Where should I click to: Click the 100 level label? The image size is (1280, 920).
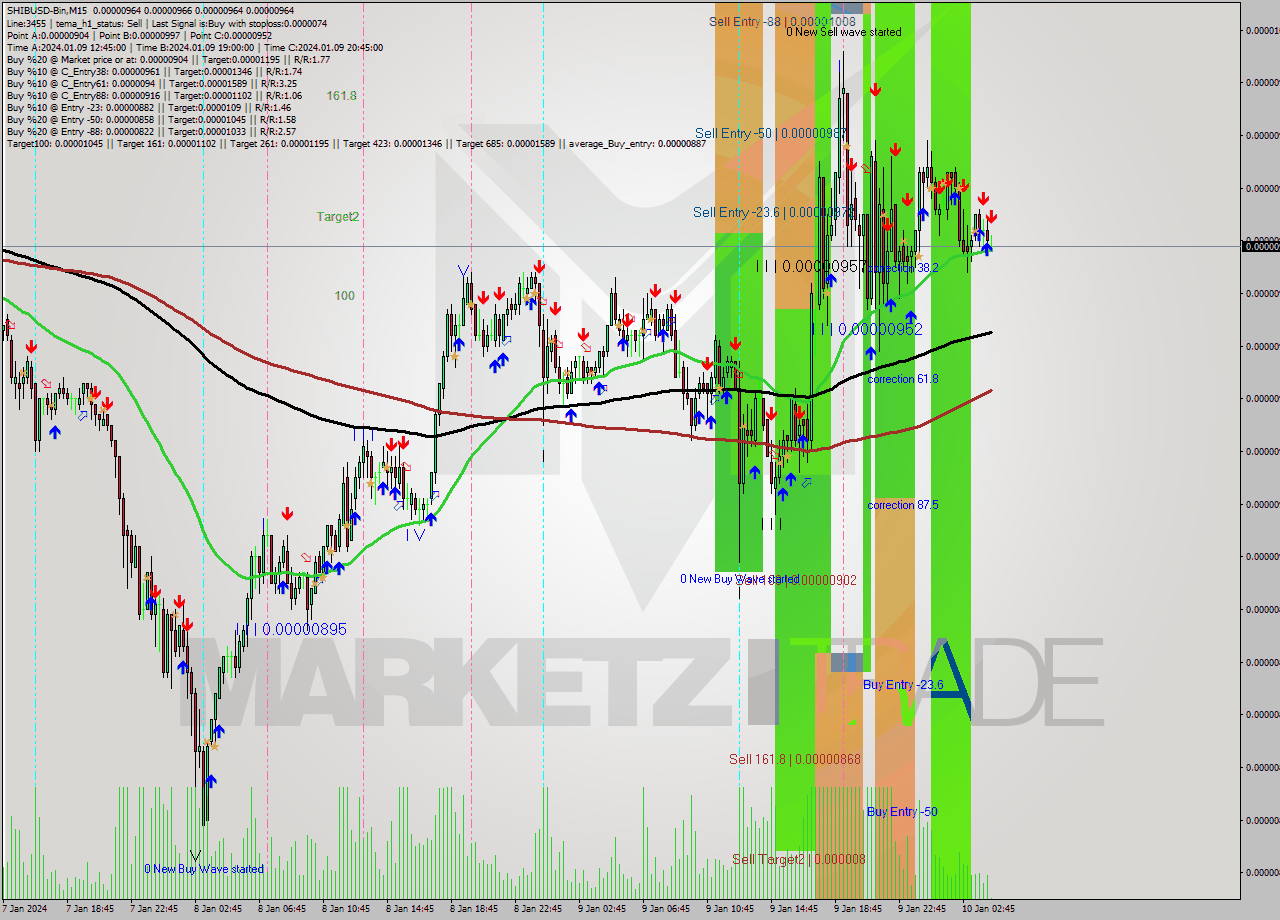(x=345, y=295)
